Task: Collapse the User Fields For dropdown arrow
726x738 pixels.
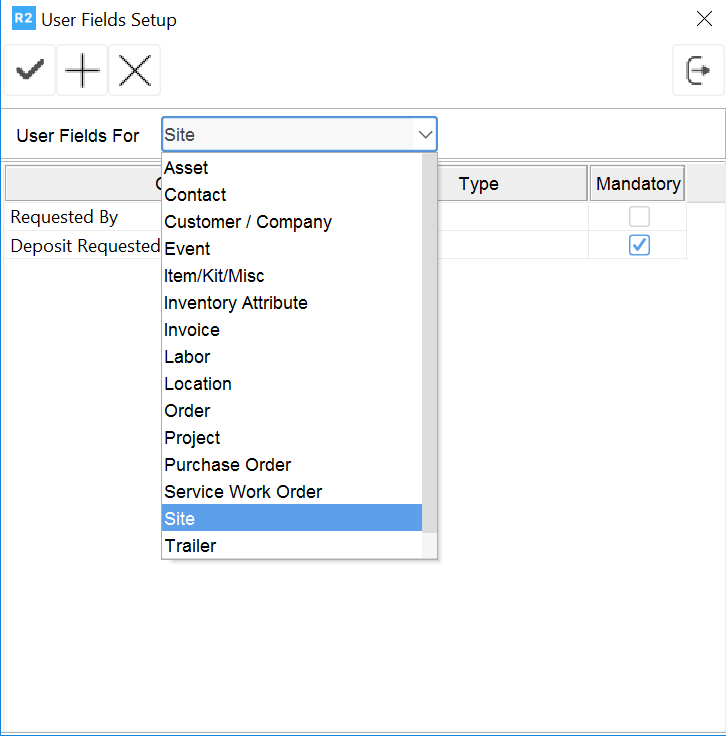Action: tap(425, 135)
